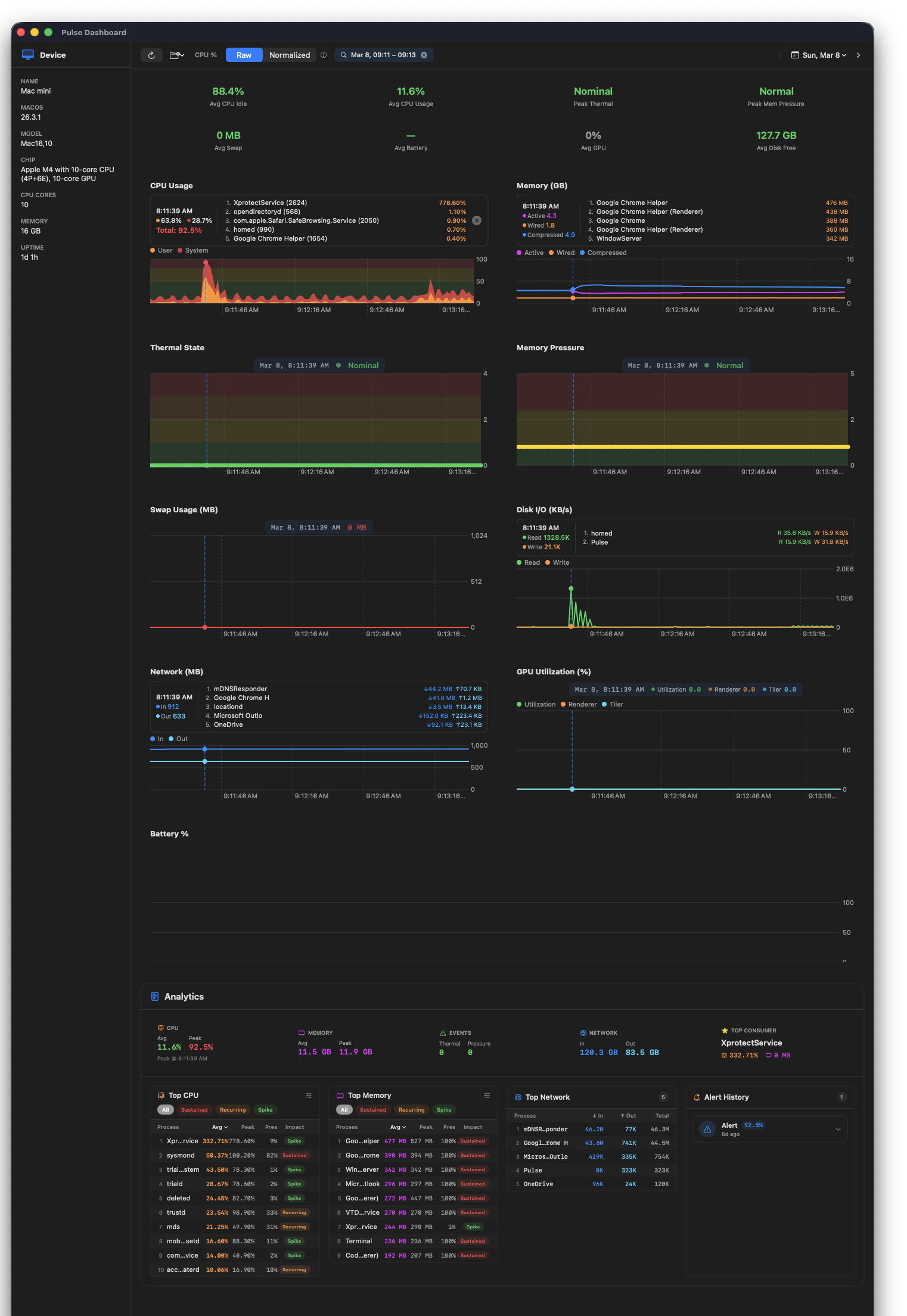Toggle the User series in CPU legend
907x1316 pixels.
pyautogui.click(x=161, y=250)
